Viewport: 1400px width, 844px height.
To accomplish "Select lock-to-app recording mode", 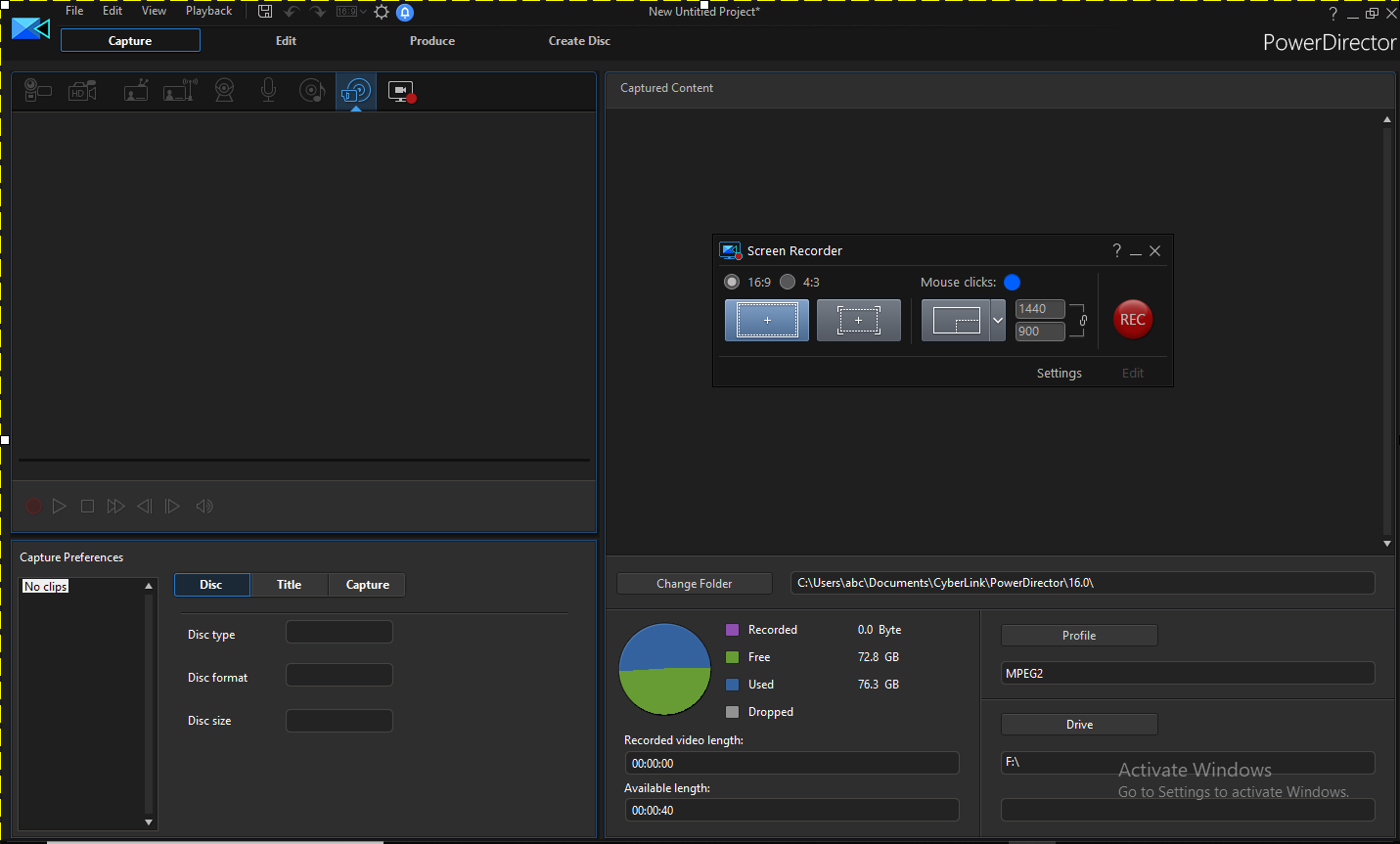I will click(x=956, y=320).
